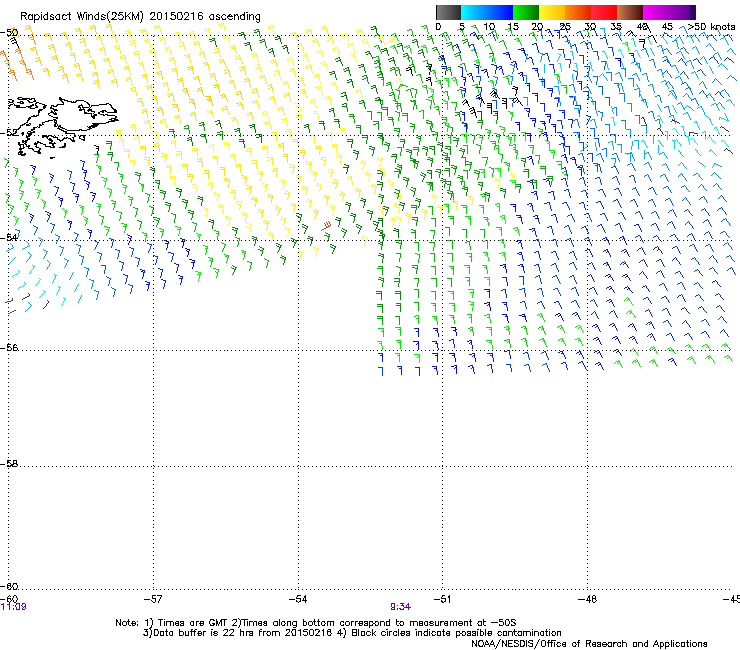This screenshot has height=650, width=740.
Task: Click the magenta-purple 40-50 knots legend segment
Action: (669, 12)
